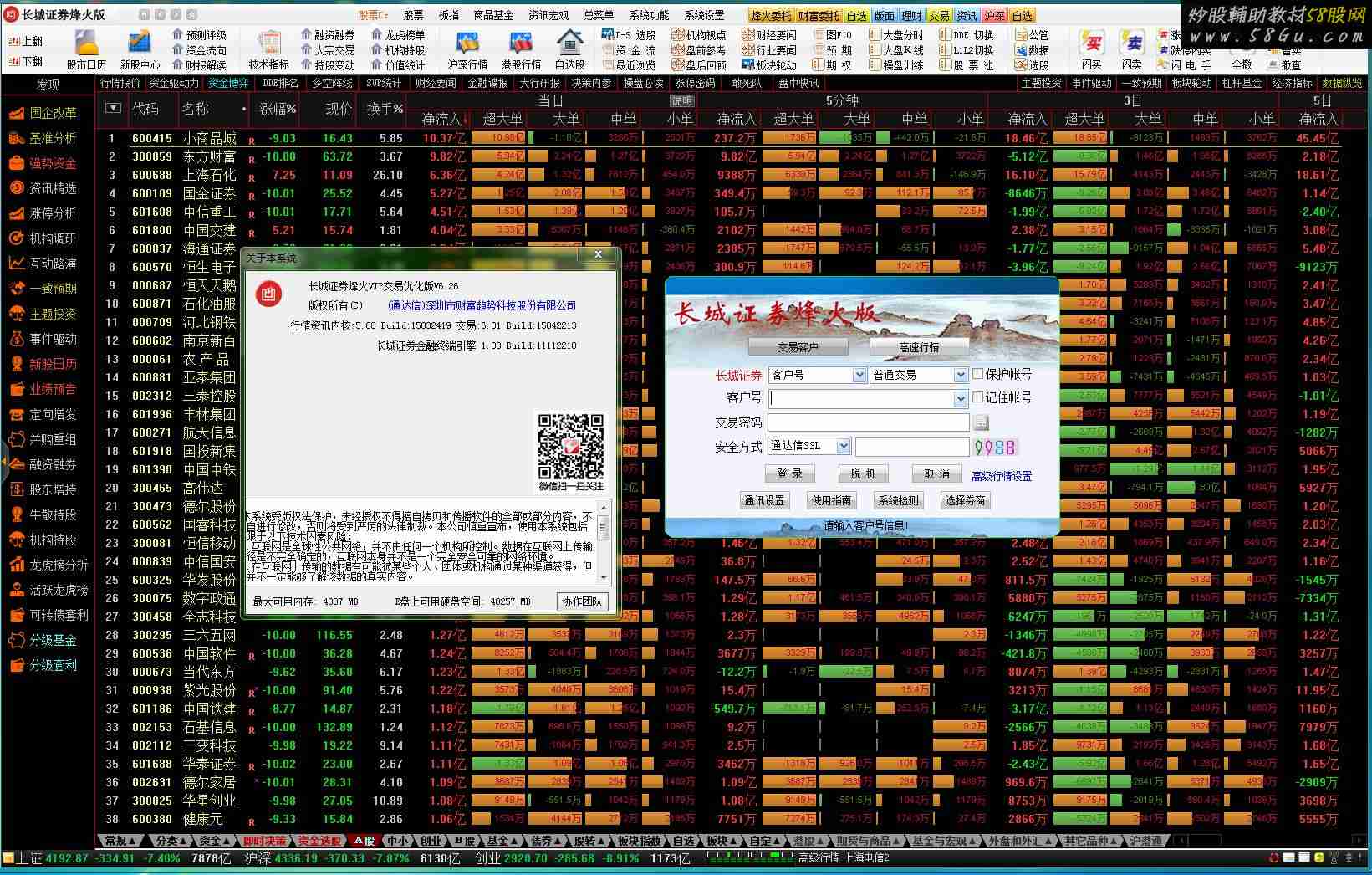
Task: Click the 自选股 house icon
Action: (569, 49)
